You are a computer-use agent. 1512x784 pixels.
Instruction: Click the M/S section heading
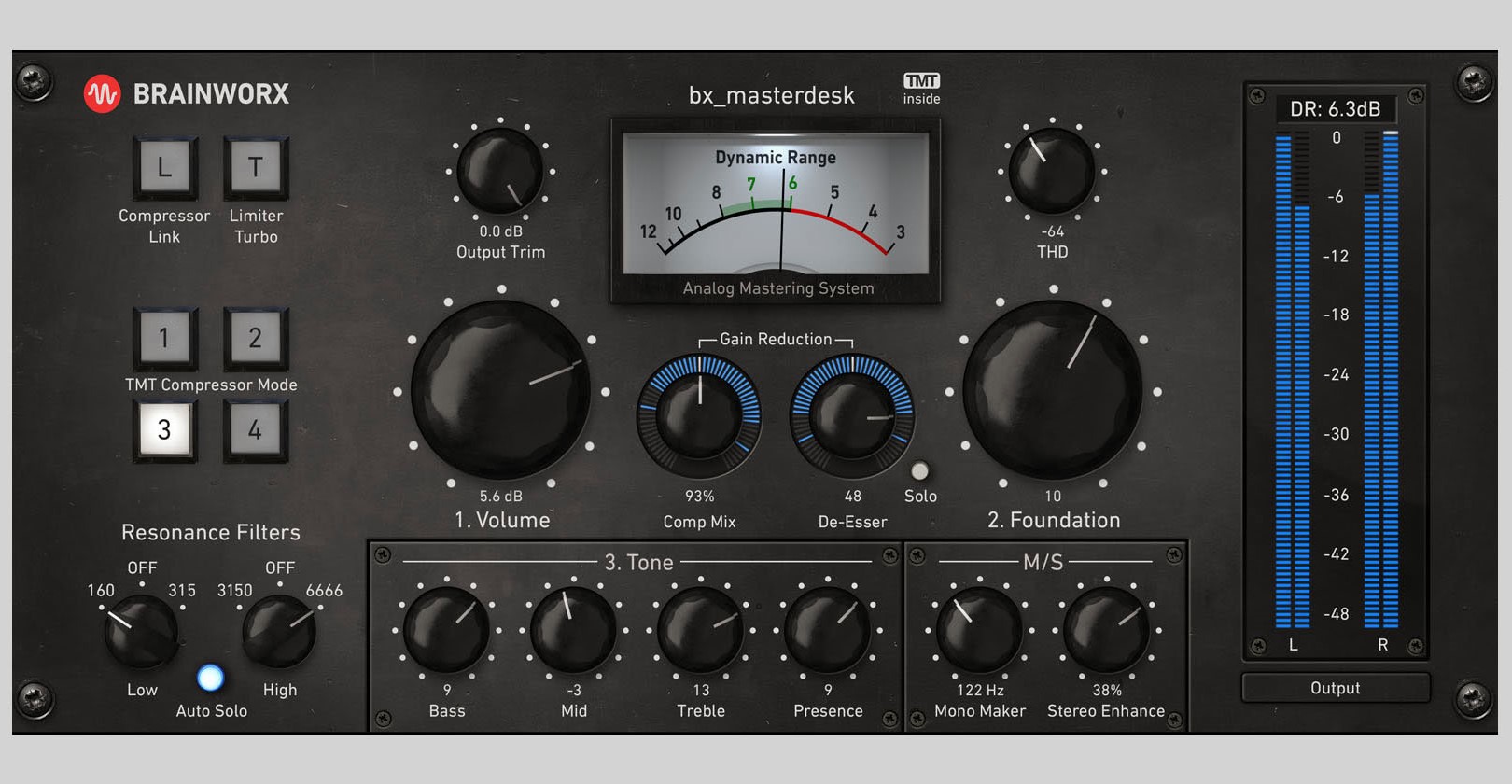click(x=1043, y=563)
